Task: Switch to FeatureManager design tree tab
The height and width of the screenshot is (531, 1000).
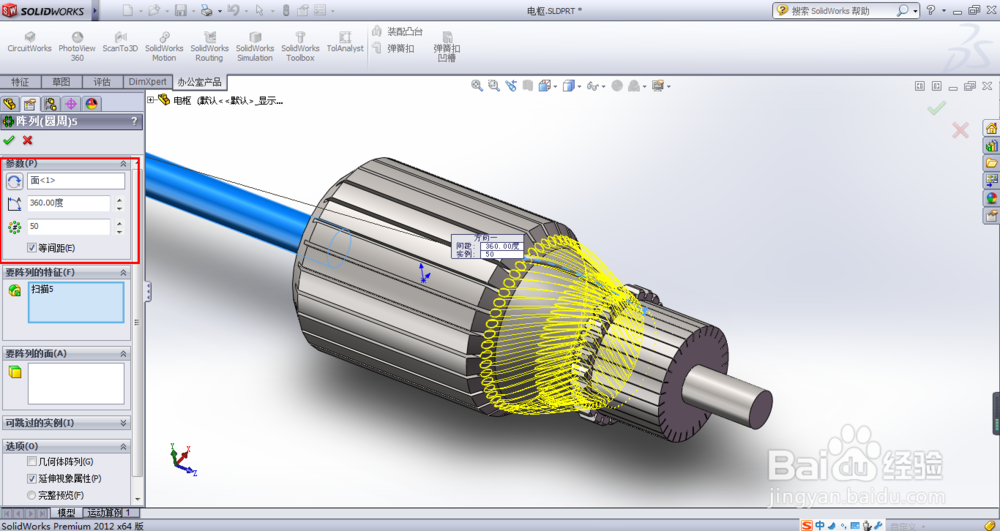Action: coord(10,104)
